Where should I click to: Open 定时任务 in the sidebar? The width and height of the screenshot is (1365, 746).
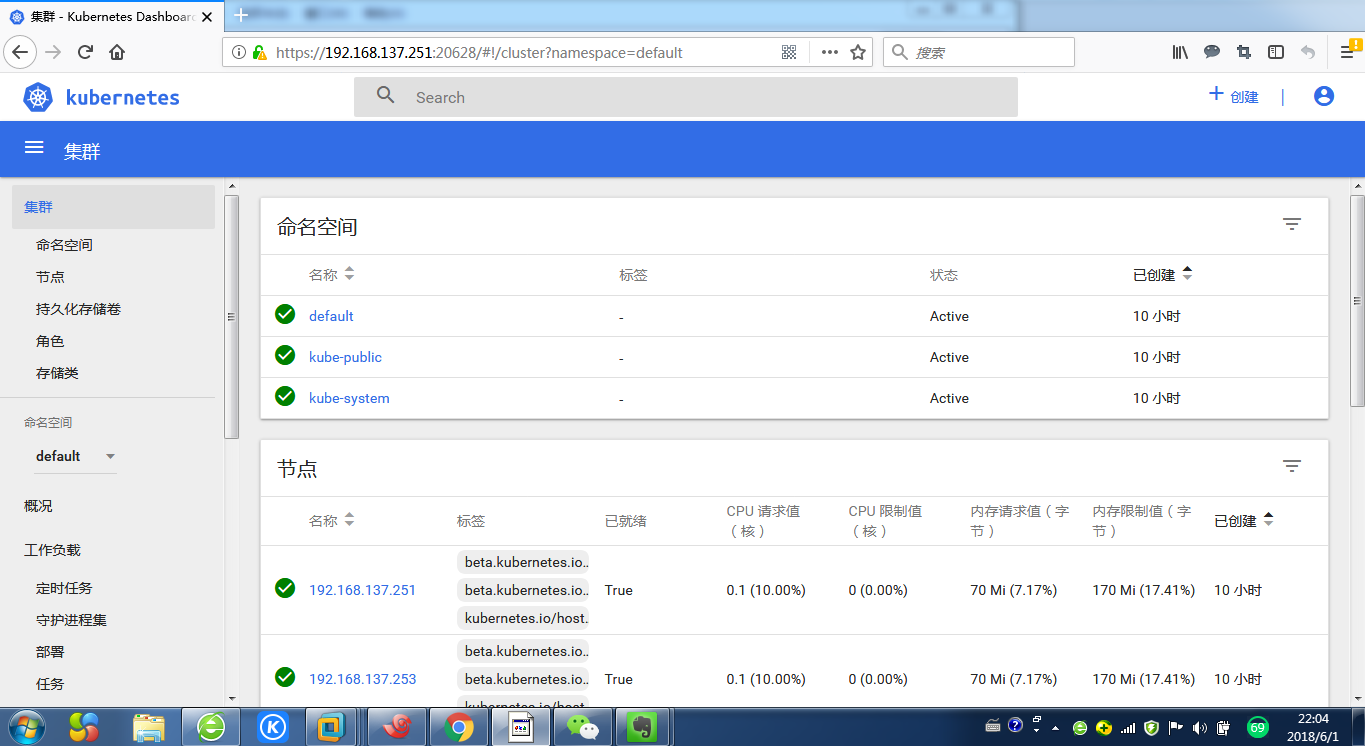tap(64, 588)
